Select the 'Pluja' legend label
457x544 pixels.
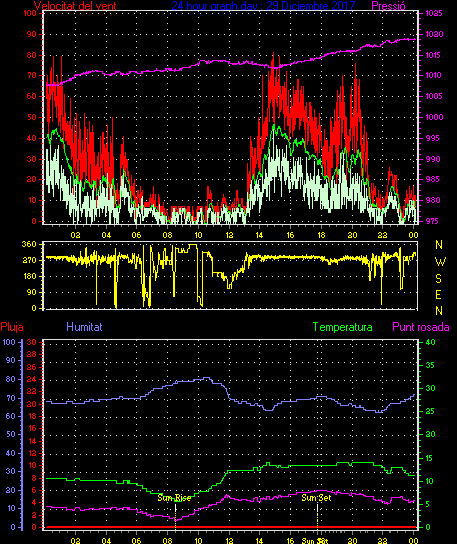point(12,327)
